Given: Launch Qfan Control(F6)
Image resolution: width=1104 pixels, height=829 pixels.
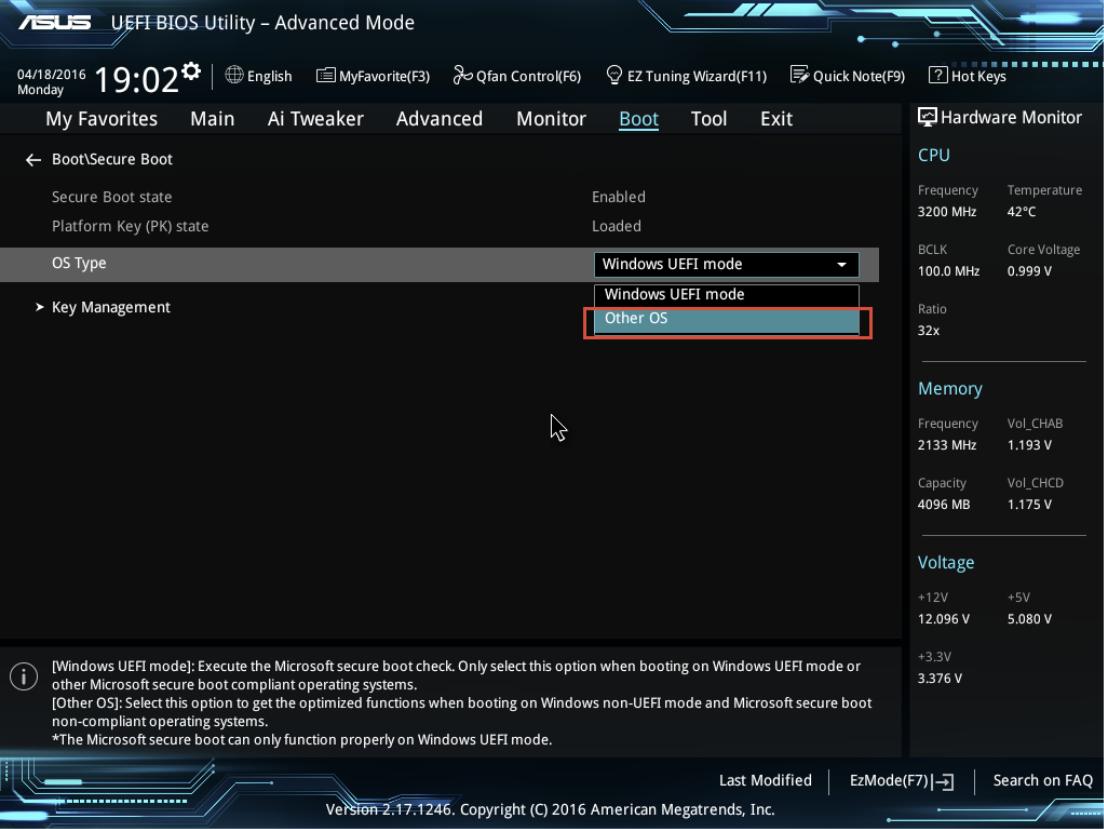Looking at the screenshot, I should pos(518,75).
